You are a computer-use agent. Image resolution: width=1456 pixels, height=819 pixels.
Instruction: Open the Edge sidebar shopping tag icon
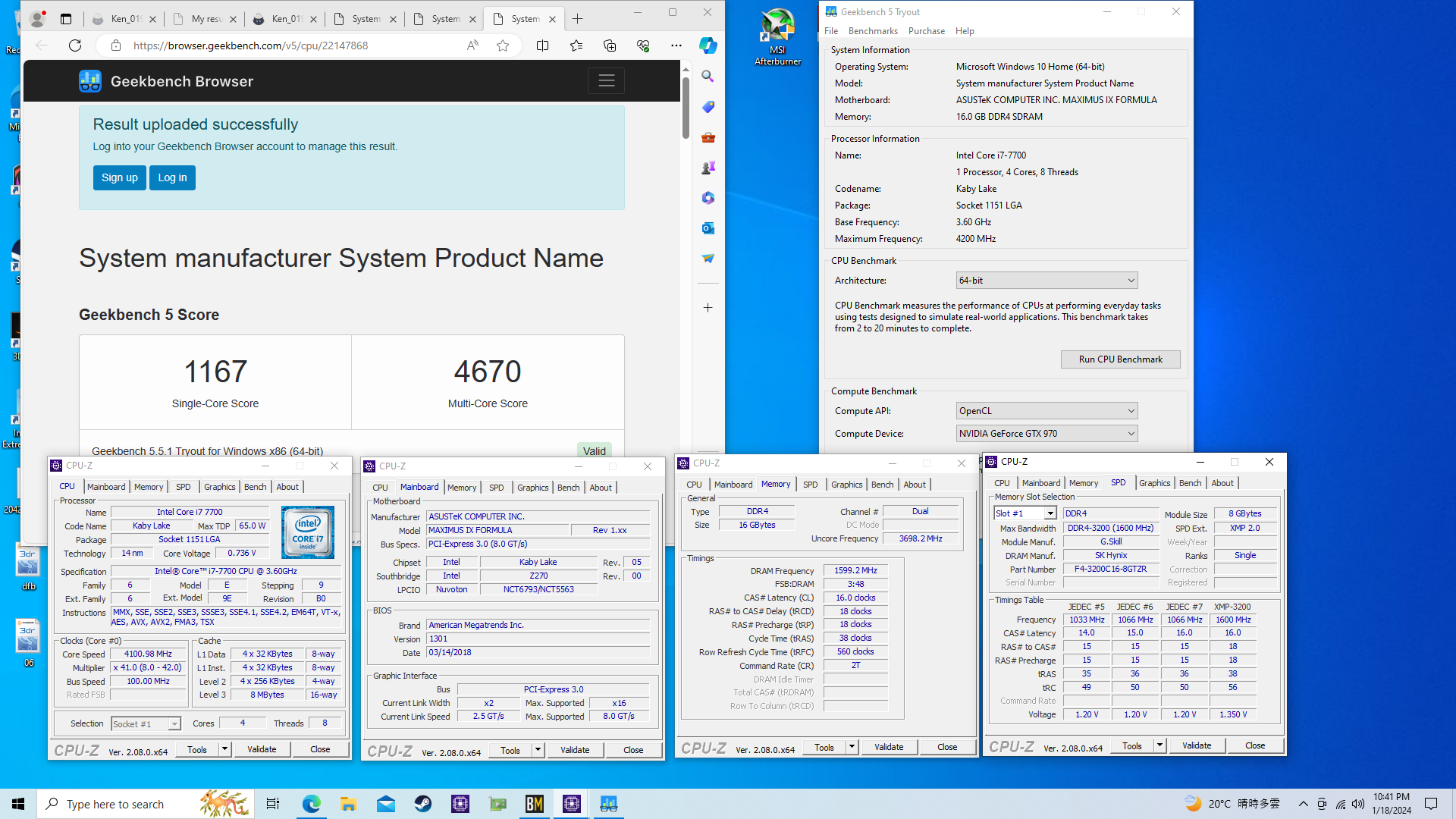(708, 107)
